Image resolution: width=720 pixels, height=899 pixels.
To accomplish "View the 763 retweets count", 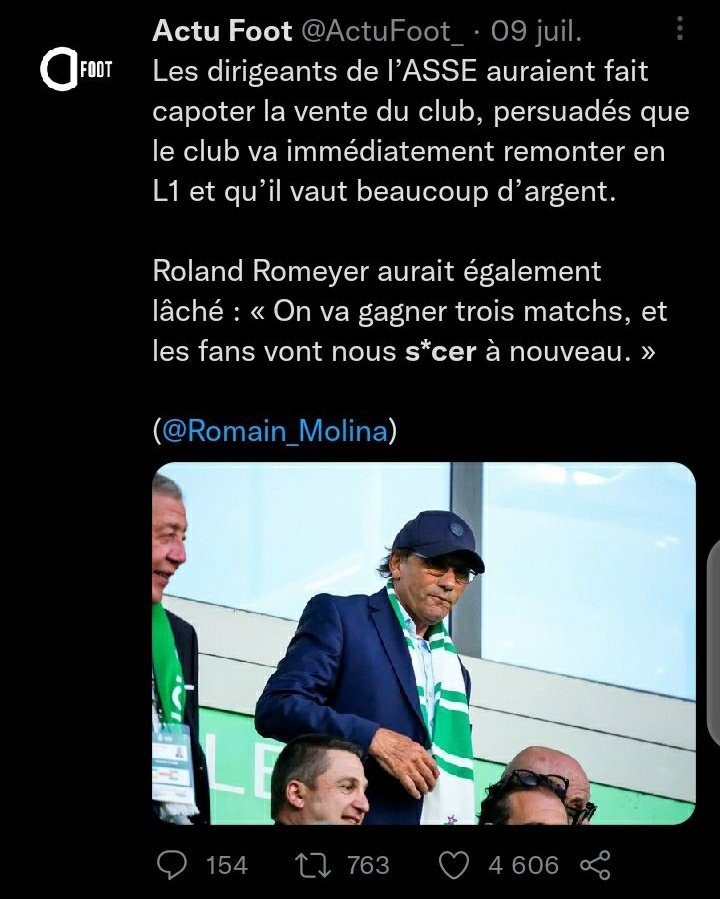I will click(x=368, y=865).
